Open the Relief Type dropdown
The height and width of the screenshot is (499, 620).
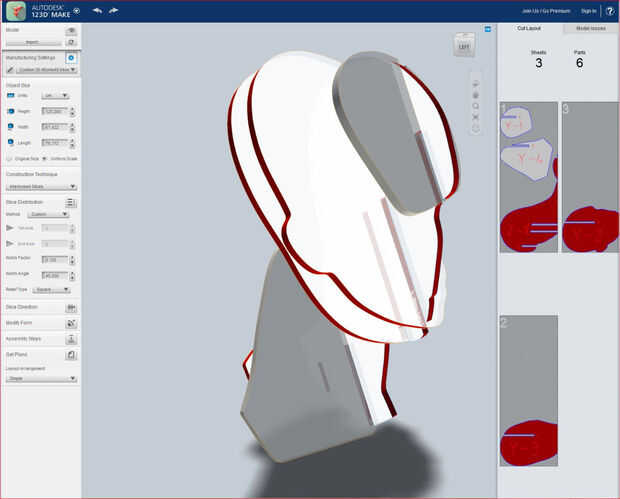[51, 290]
